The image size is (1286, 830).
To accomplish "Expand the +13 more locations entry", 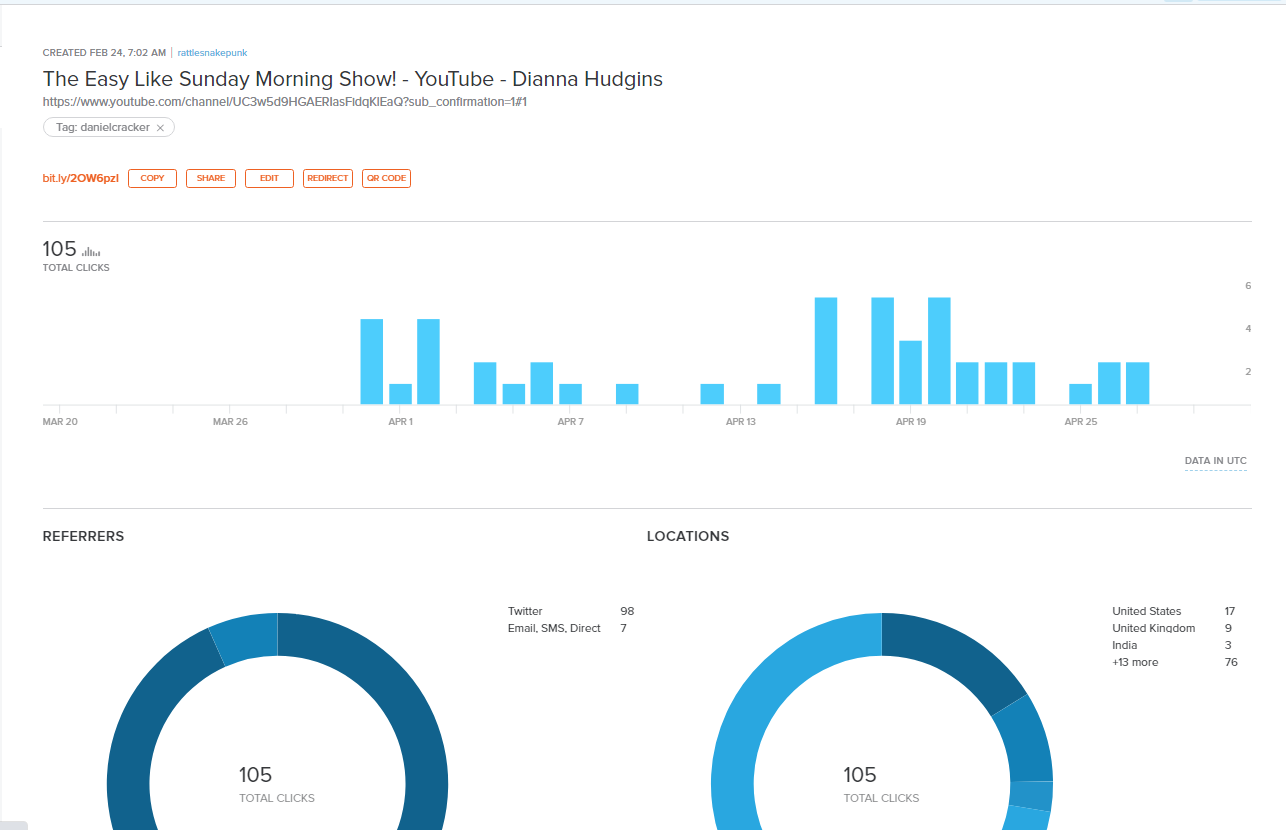I will click(1175, 662).
